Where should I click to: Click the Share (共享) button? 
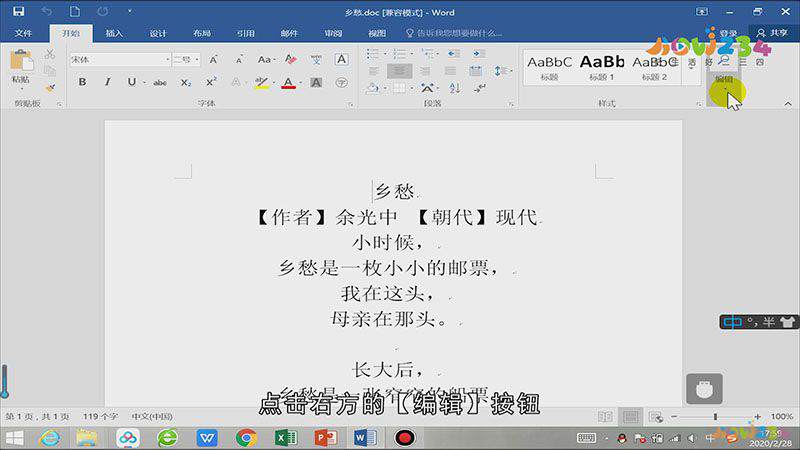(772, 33)
